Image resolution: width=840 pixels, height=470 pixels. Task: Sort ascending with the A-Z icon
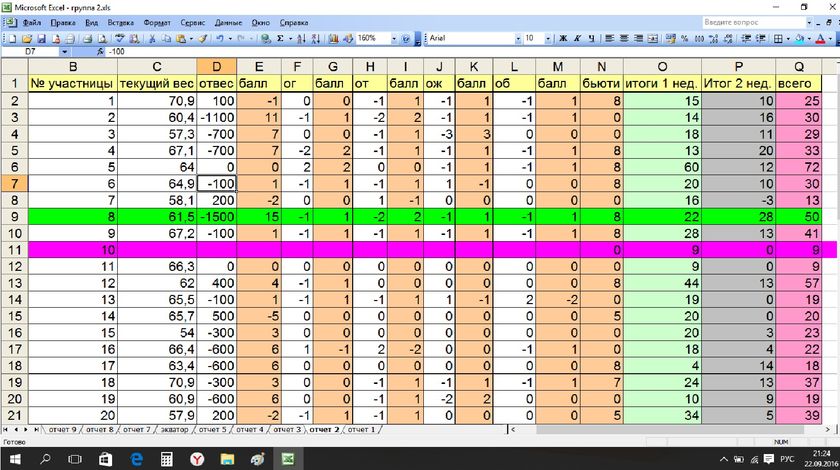point(301,39)
